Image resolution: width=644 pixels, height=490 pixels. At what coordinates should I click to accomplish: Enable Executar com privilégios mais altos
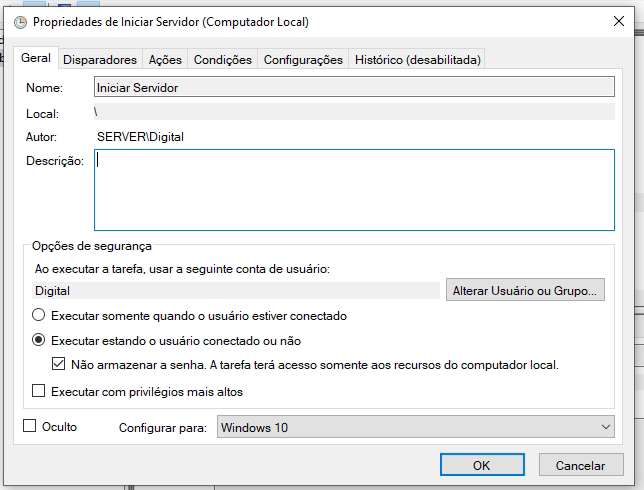40,392
